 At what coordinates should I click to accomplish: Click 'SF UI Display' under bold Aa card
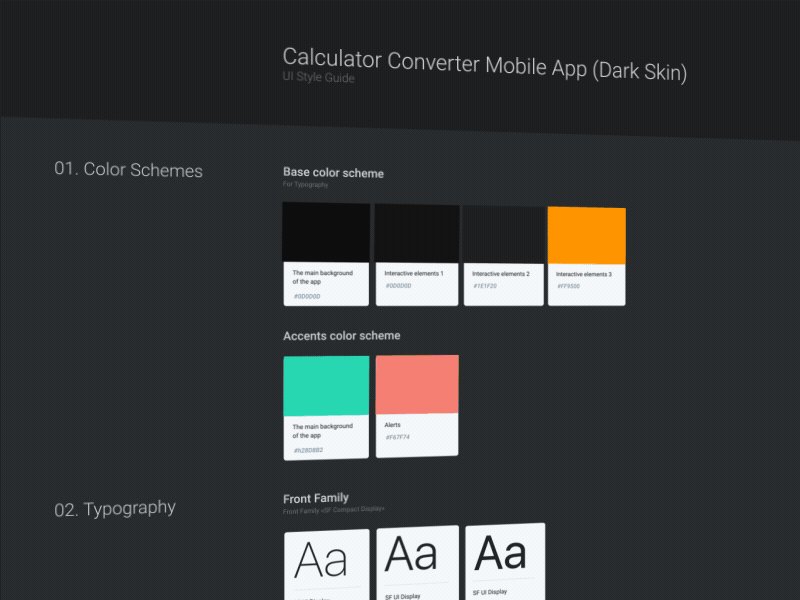click(x=490, y=592)
